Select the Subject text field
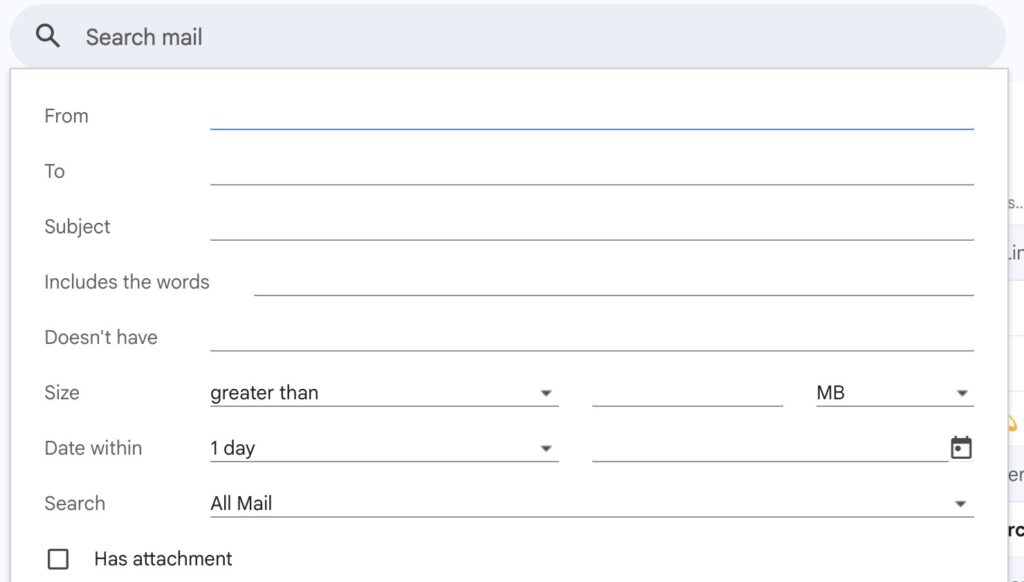1024x582 pixels. [x=591, y=227]
